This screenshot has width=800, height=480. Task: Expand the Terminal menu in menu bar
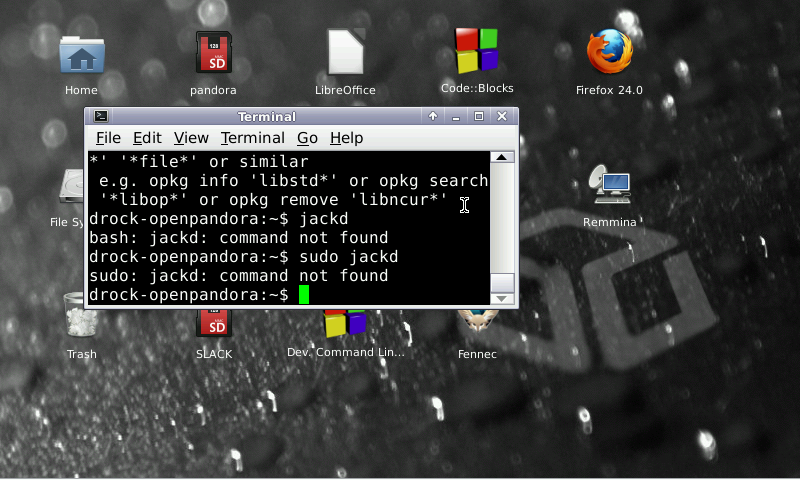coord(252,138)
